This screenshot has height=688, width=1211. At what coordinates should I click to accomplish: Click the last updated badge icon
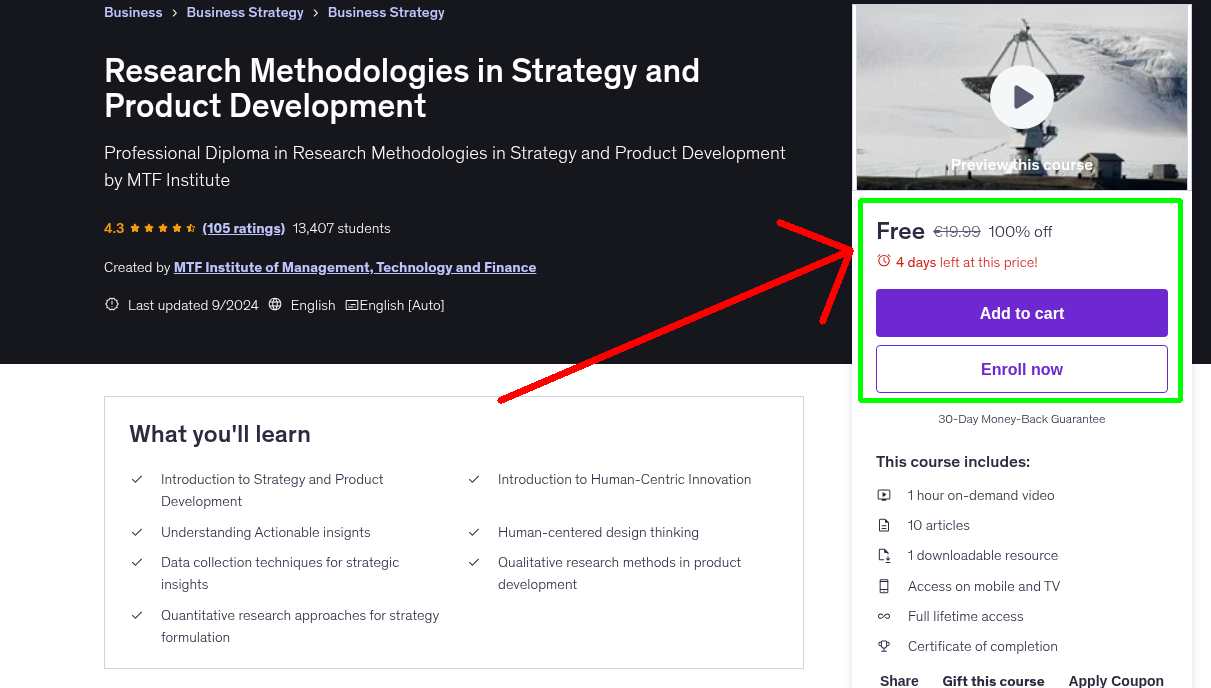[112, 305]
